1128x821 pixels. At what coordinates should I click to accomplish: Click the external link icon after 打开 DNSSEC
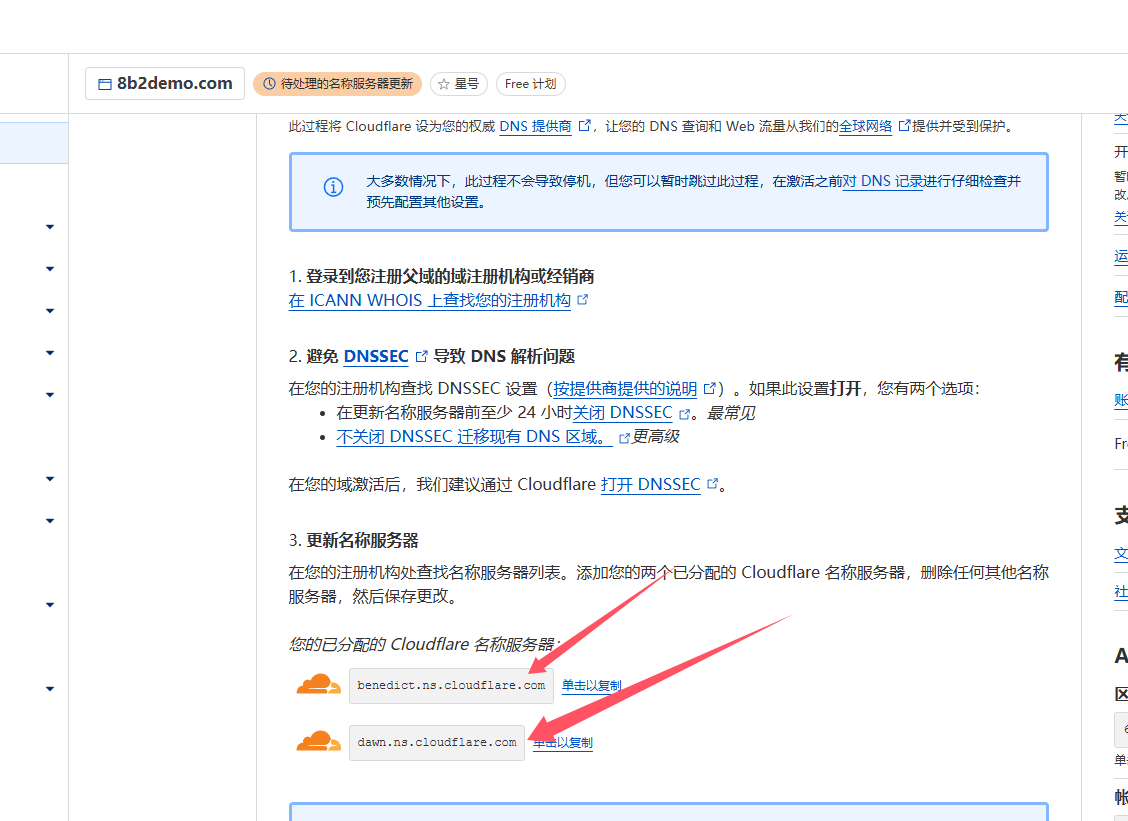(x=712, y=484)
